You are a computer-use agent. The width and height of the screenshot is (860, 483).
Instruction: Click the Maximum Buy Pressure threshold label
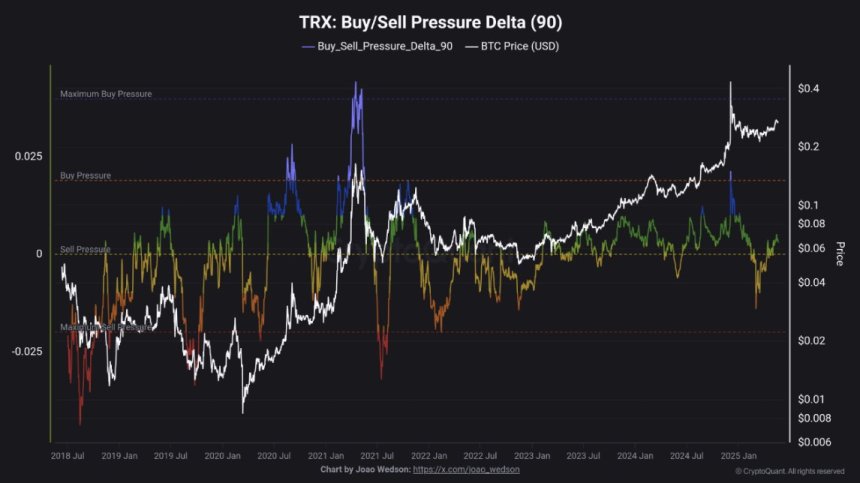tap(106, 94)
